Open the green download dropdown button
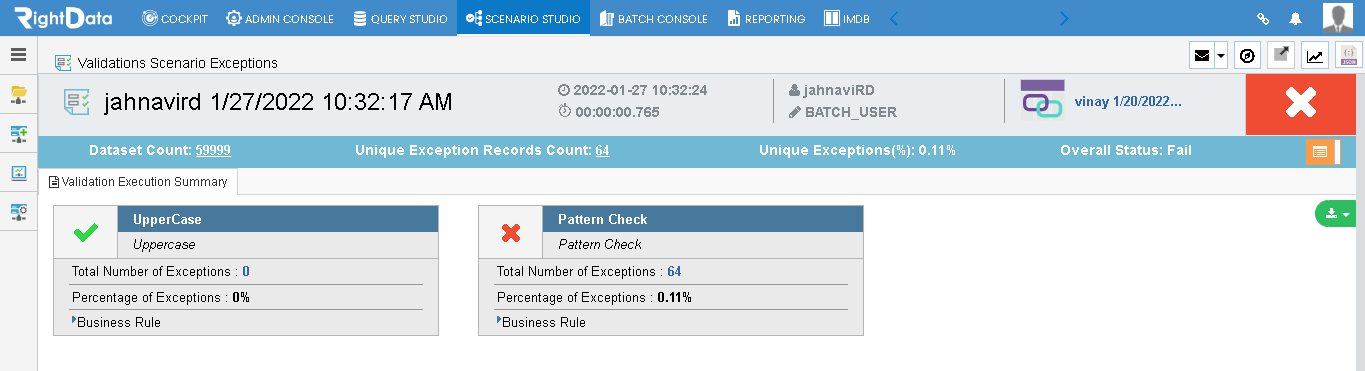 click(1336, 213)
